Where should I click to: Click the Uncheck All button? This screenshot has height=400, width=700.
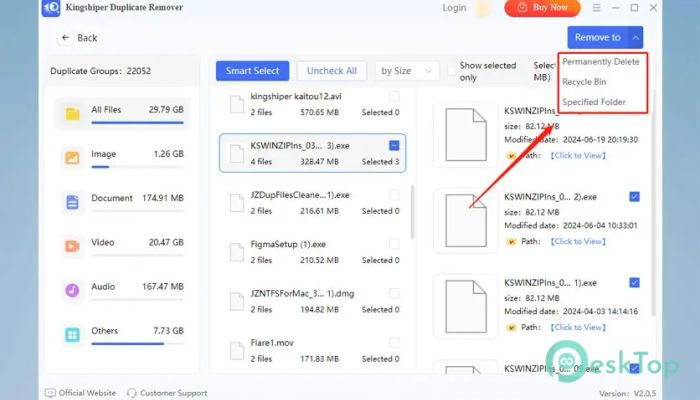click(332, 71)
